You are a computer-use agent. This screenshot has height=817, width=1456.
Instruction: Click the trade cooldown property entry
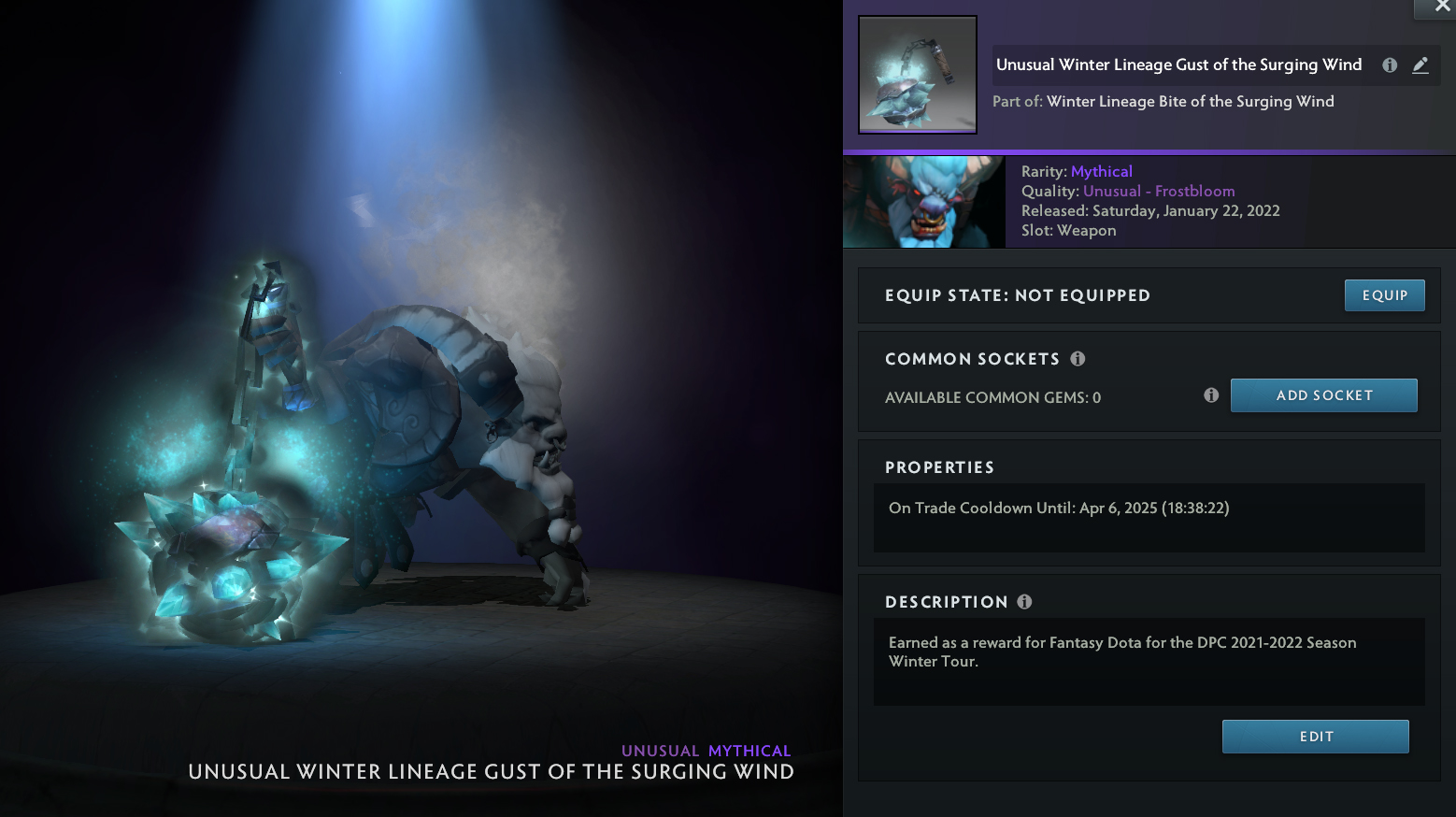[x=1059, y=508]
